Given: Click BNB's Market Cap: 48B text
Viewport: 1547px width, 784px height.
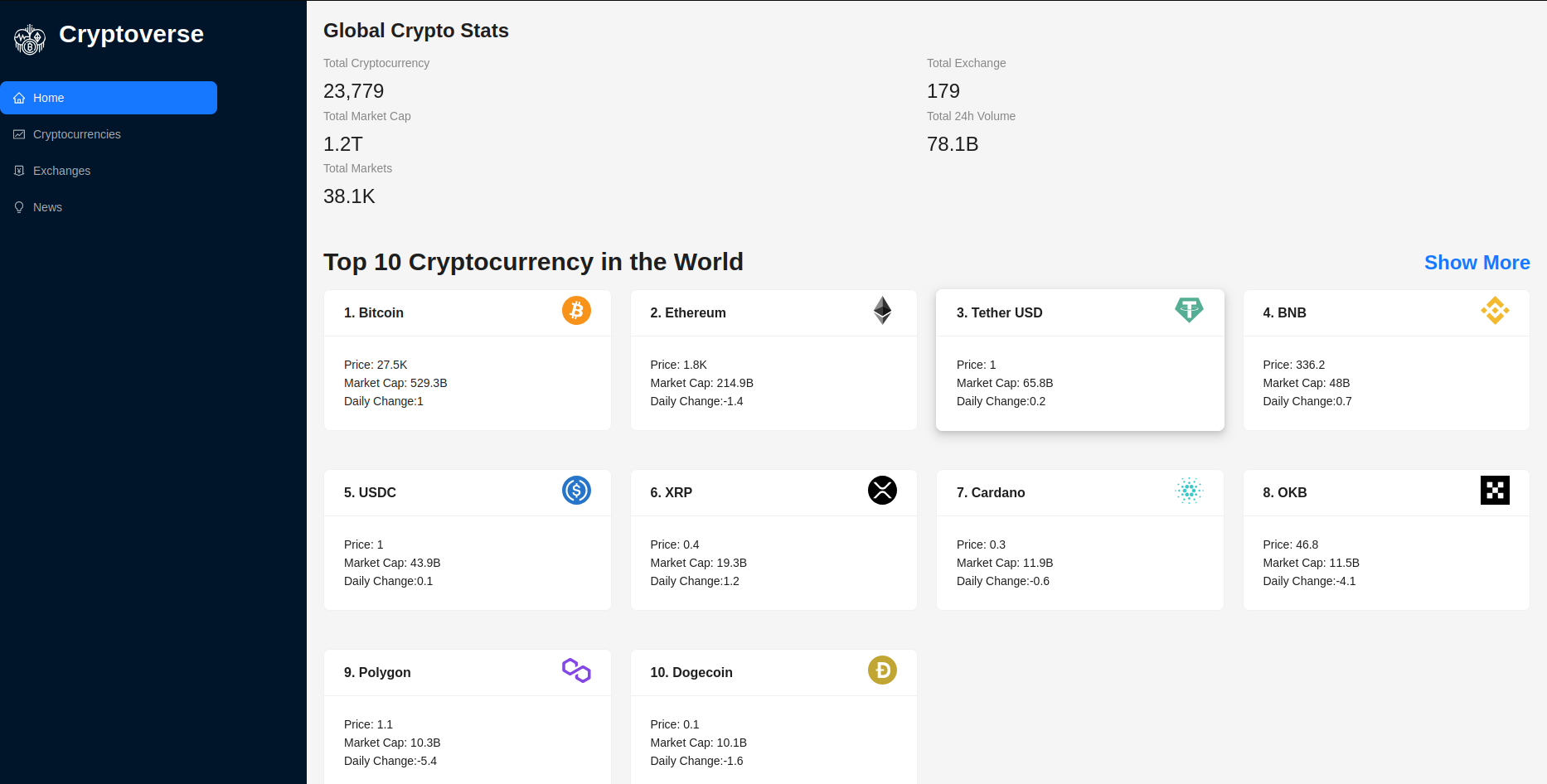Looking at the screenshot, I should (x=1307, y=383).
